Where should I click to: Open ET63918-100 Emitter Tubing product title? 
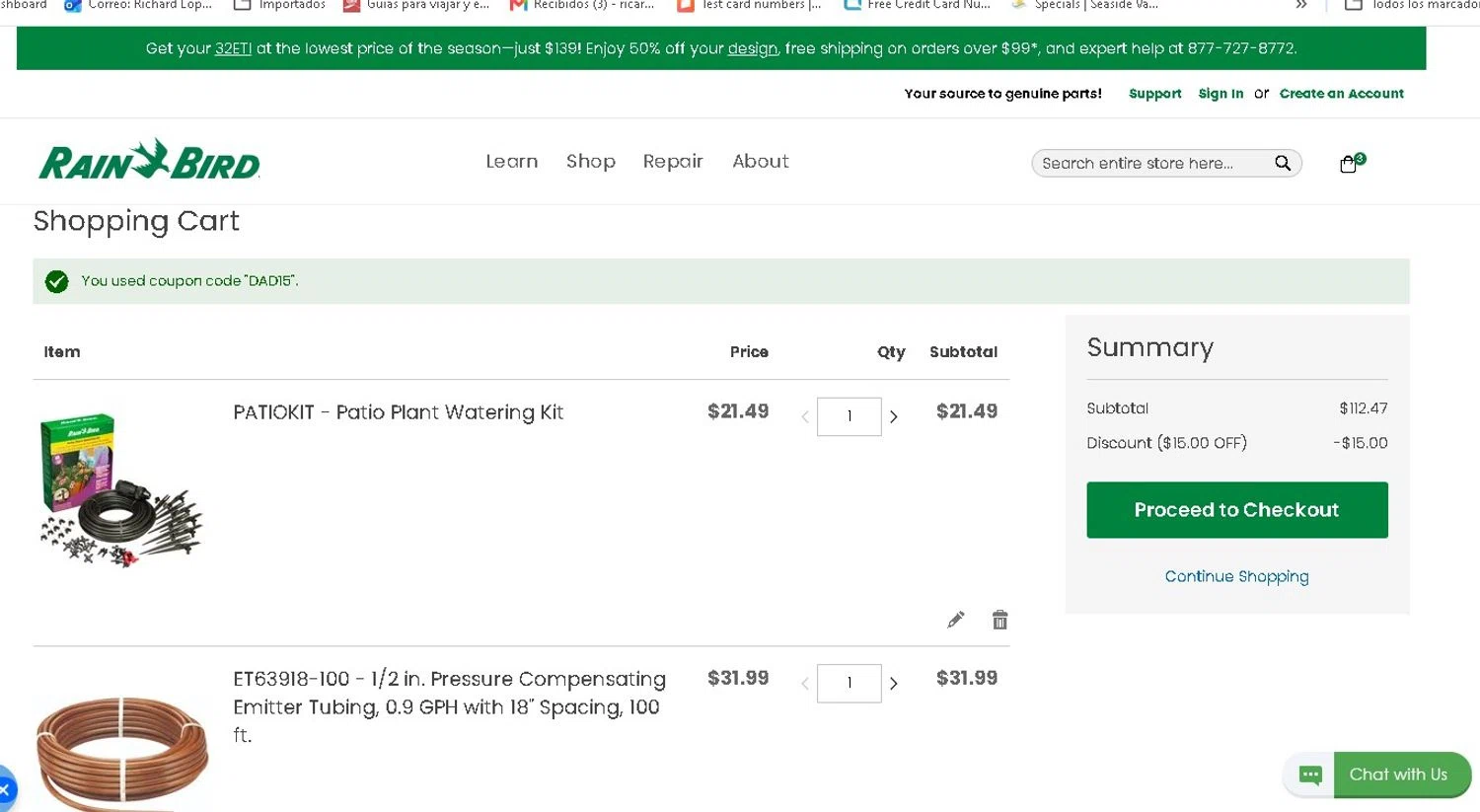[449, 706]
